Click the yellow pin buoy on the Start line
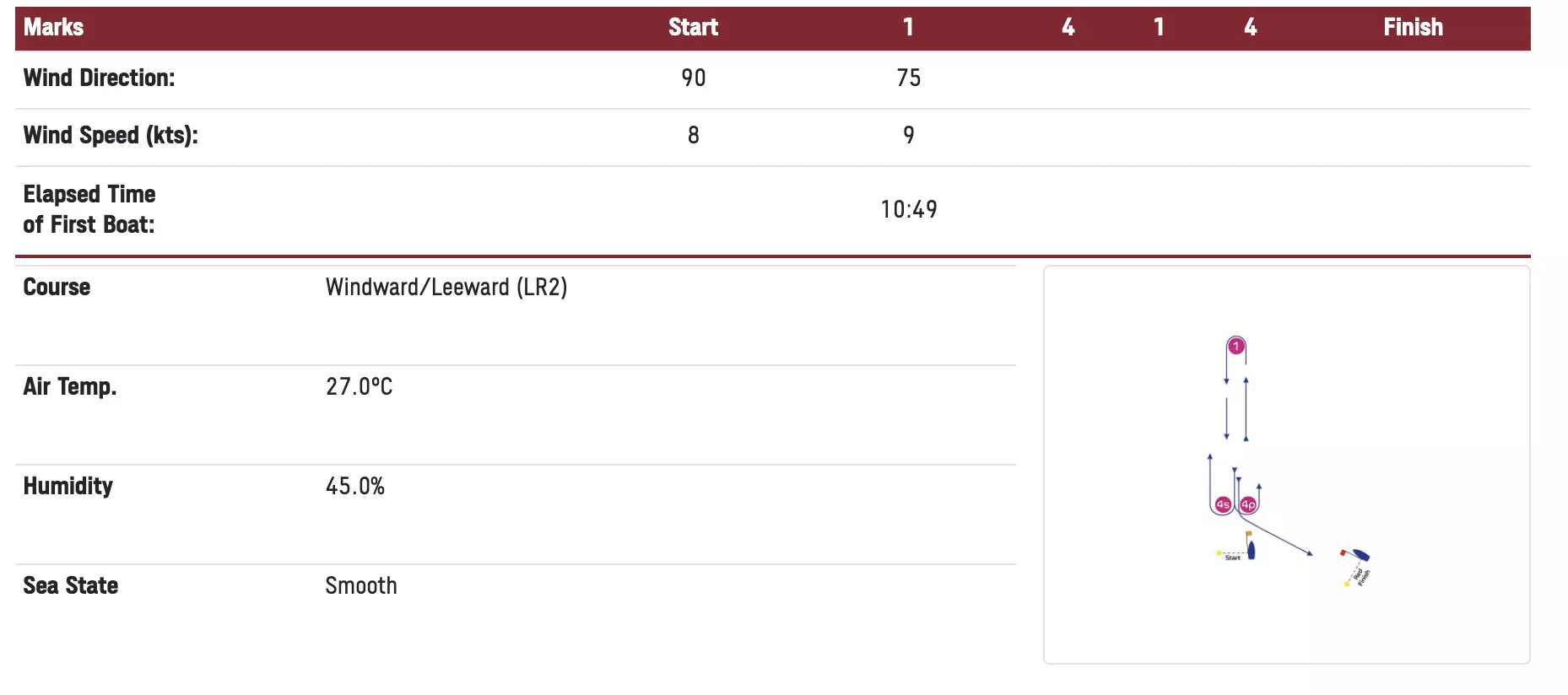Viewport: 1568px width, 695px height. [x=1219, y=553]
